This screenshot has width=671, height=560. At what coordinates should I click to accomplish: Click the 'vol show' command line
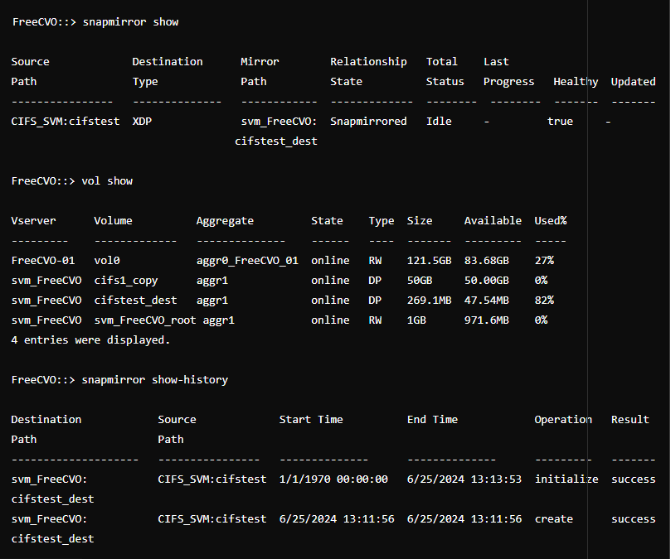coord(72,181)
